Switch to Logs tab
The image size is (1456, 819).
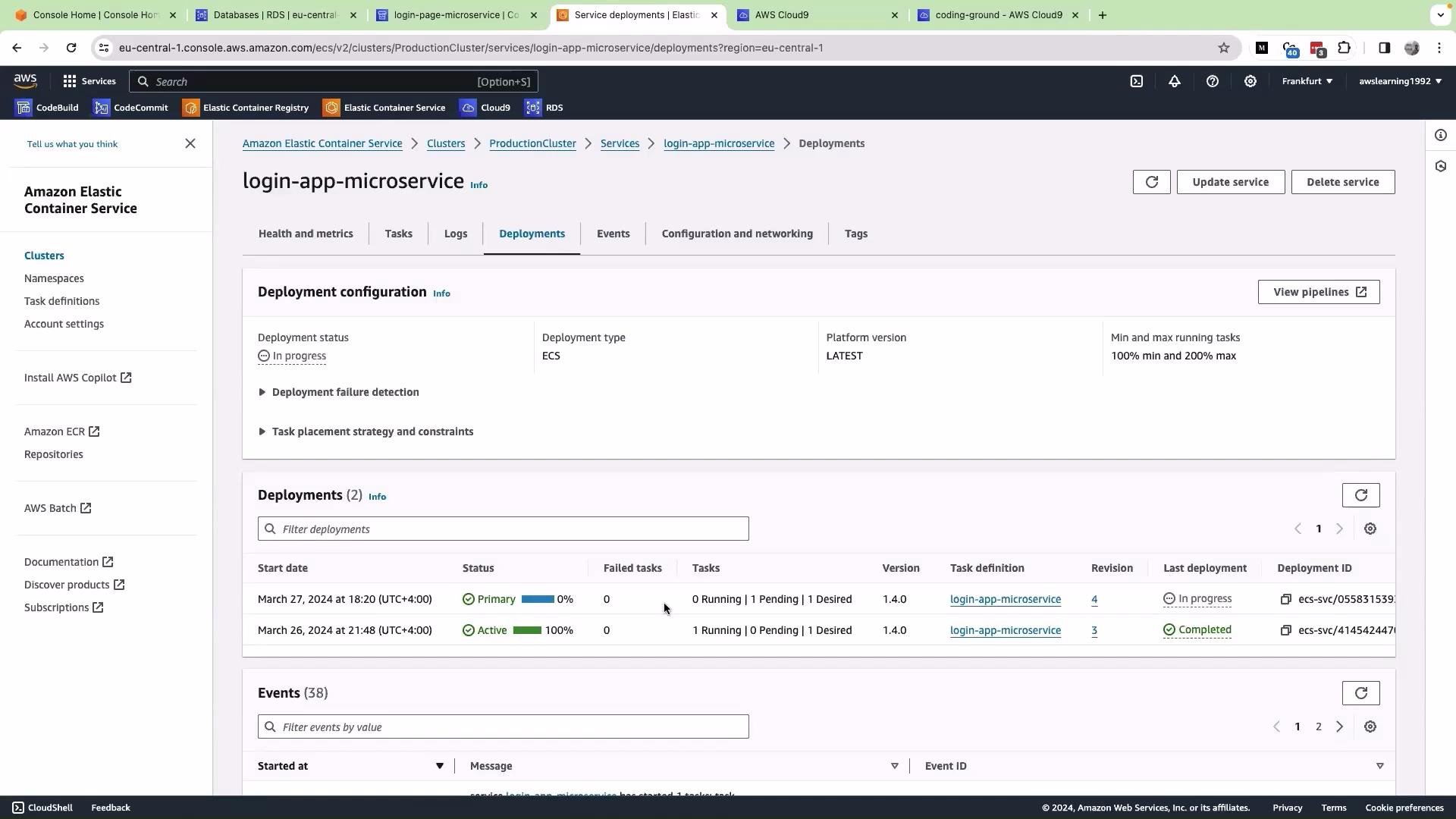tap(455, 234)
